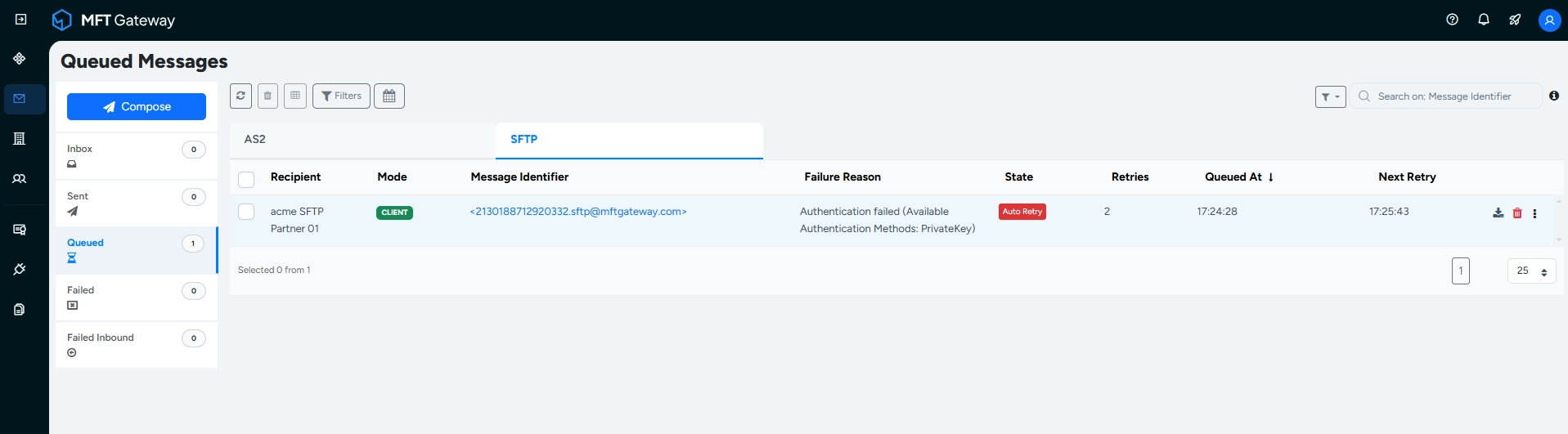Screen dimensions: 1568x434
Task: Click the toolbar trash delete button
Action: point(267,96)
